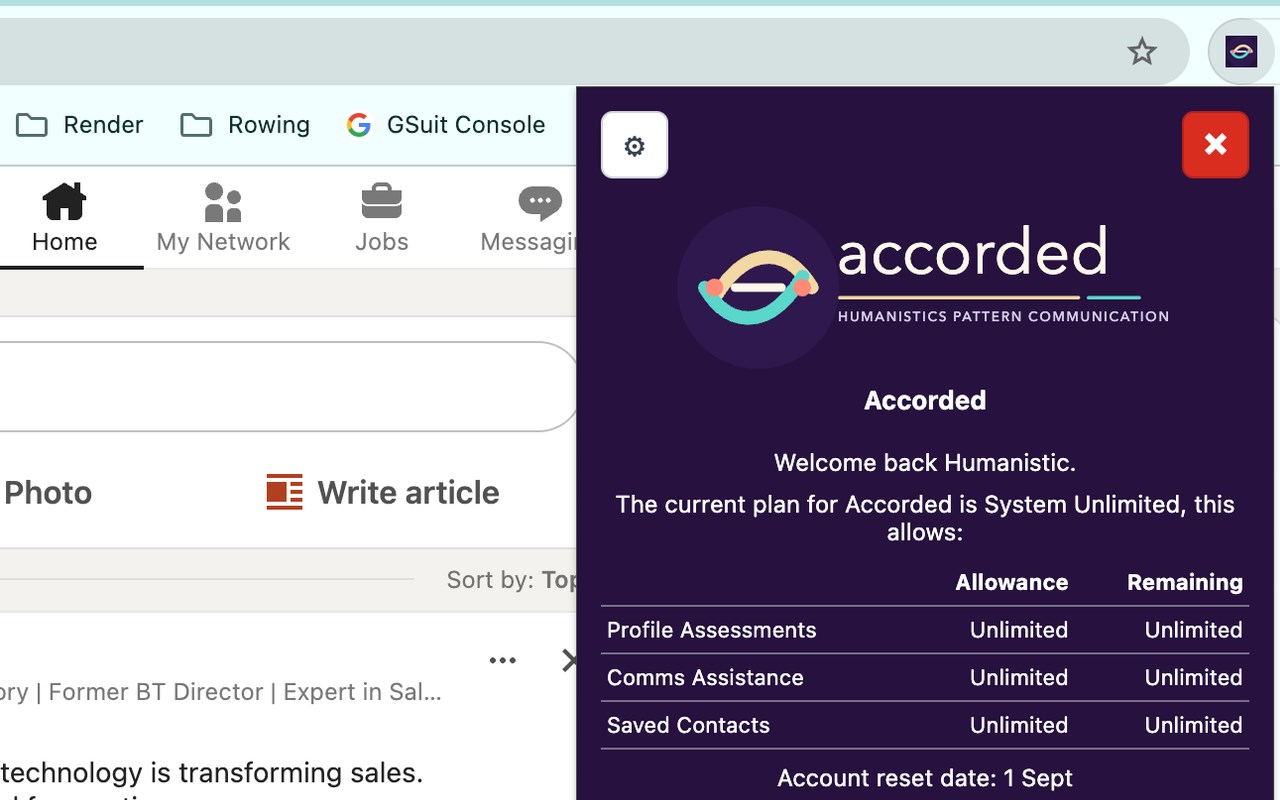Screen dimensions: 1280x800
Task: Click the Write article icon
Action: tap(284, 492)
